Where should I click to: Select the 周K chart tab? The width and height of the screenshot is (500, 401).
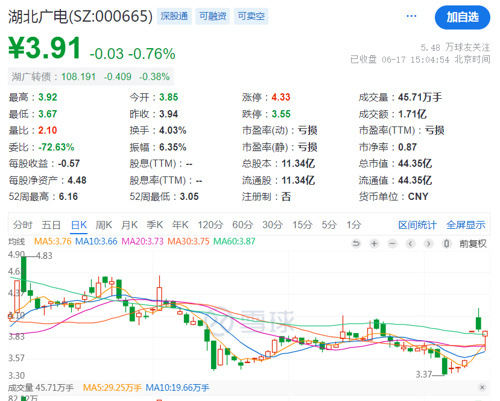tap(104, 225)
